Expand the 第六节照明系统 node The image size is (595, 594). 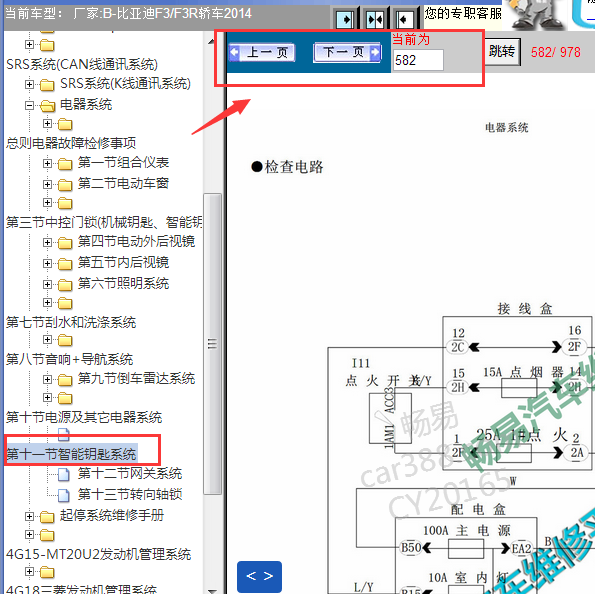click(x=47, y=284)
